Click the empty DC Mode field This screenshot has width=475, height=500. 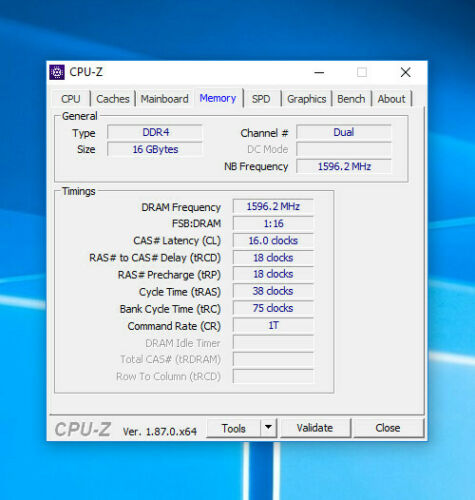pos(344,149)
